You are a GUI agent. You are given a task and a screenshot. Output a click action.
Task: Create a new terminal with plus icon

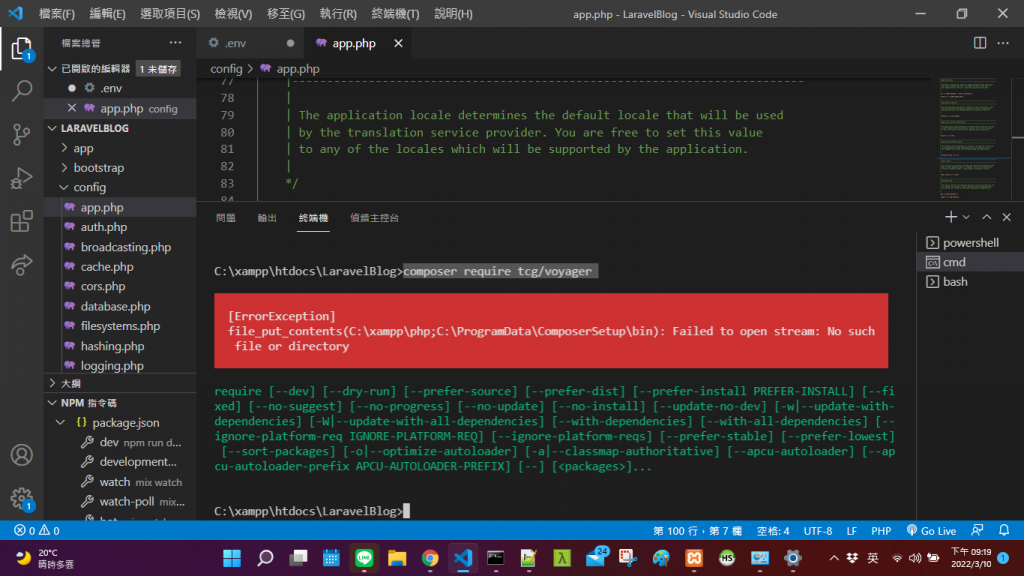click(950, 217)
